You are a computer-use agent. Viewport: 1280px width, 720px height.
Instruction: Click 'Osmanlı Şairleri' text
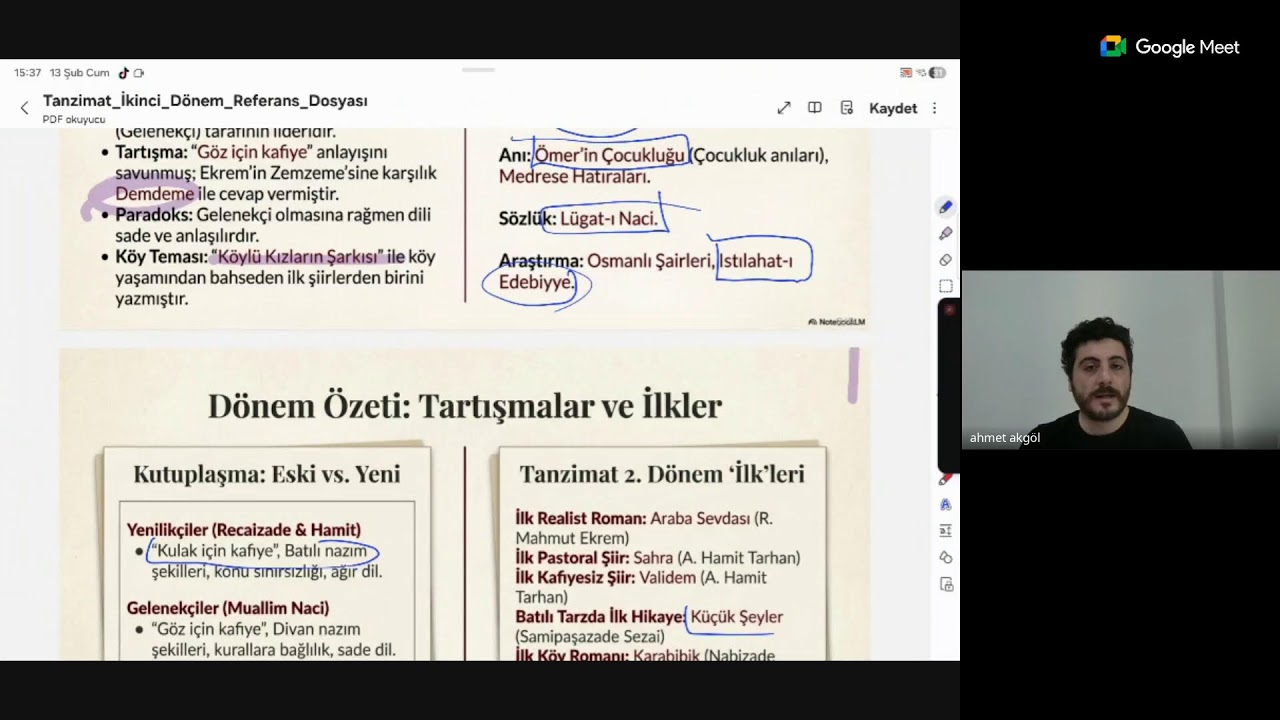(x=651, y=261)
